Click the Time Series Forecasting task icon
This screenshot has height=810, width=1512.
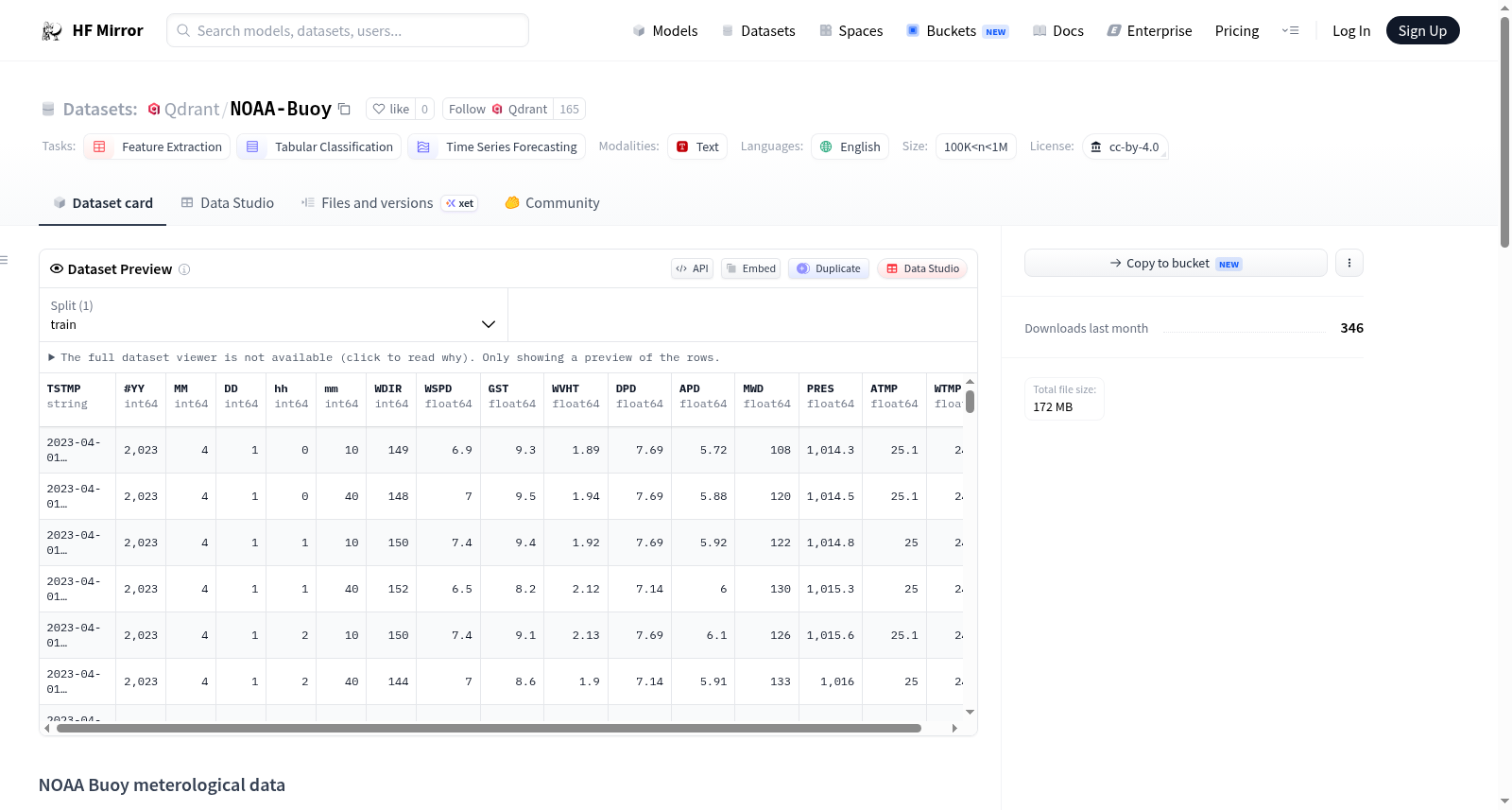423,146
